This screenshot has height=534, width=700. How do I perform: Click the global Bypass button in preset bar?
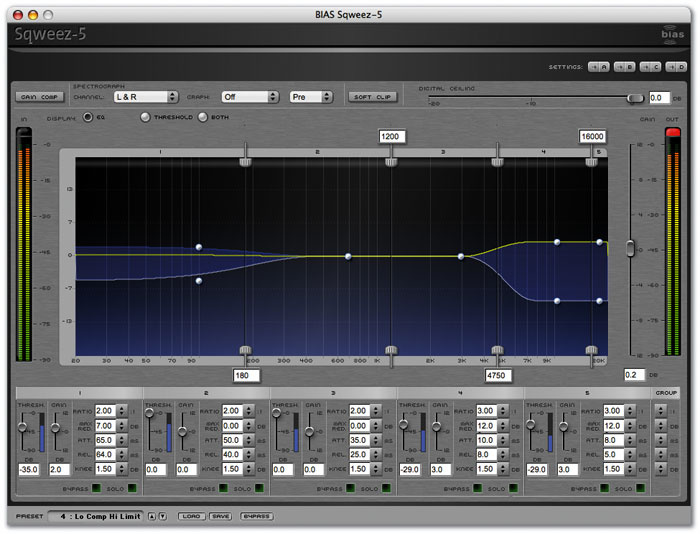coord(257,516)
